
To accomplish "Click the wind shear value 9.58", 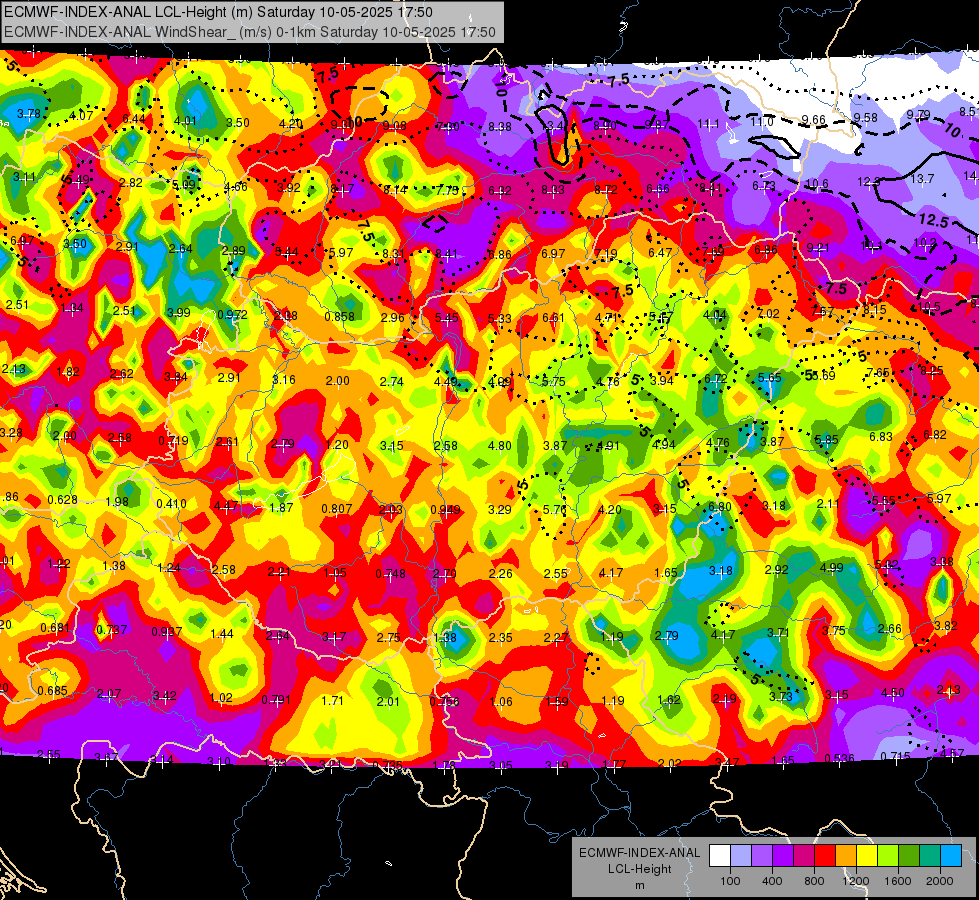I will click(x=865, y=117).
